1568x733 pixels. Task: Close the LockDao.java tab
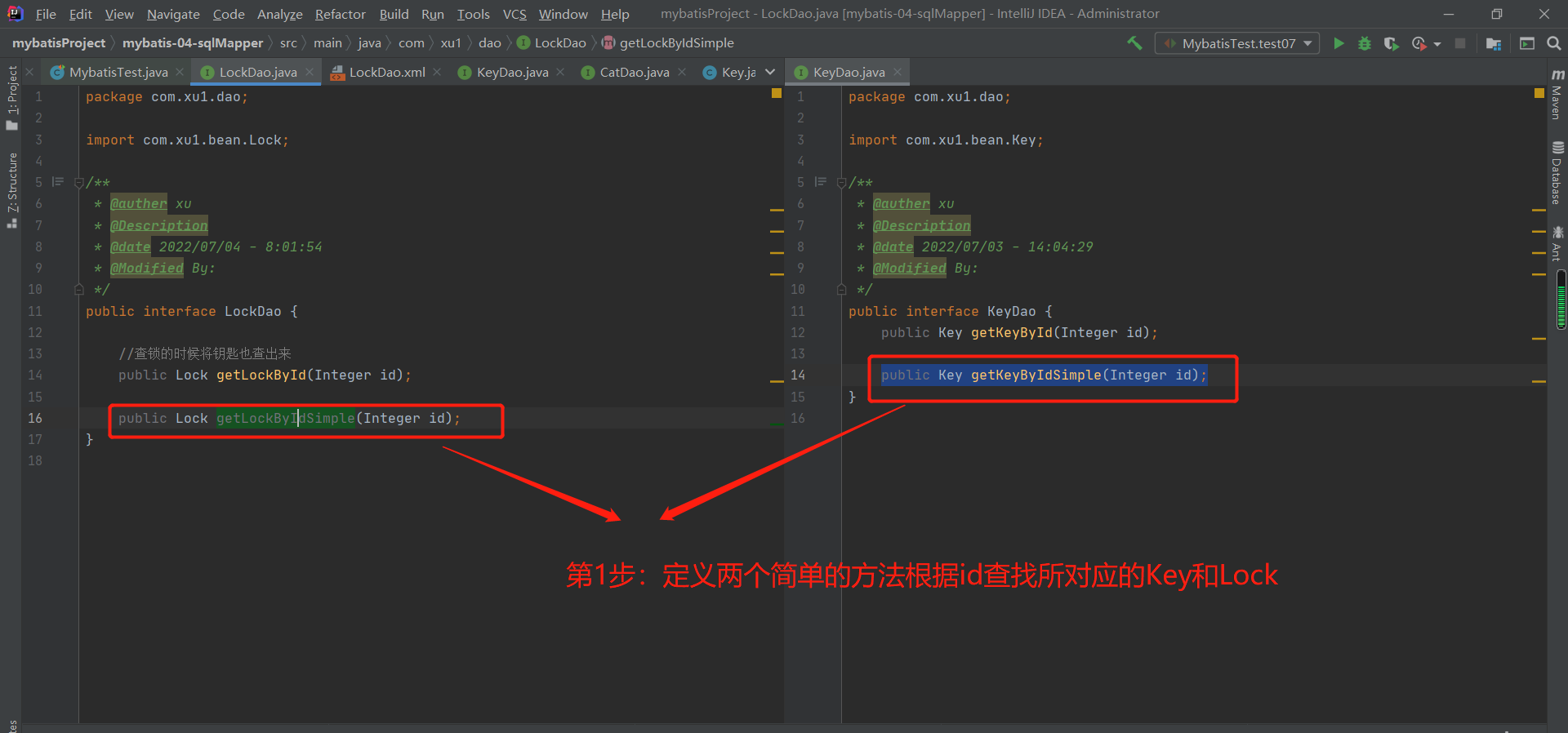pyautogui.click(x=310, y=72)
